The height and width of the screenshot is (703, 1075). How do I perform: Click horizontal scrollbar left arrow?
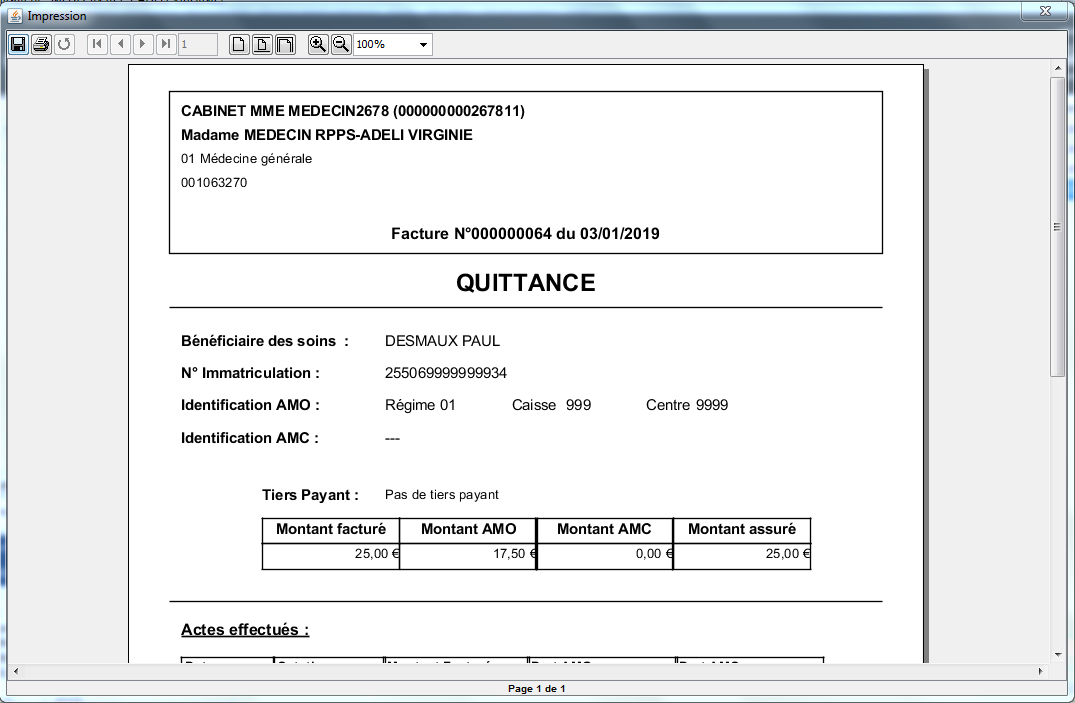pyautogui.click(x=14, y=670)
